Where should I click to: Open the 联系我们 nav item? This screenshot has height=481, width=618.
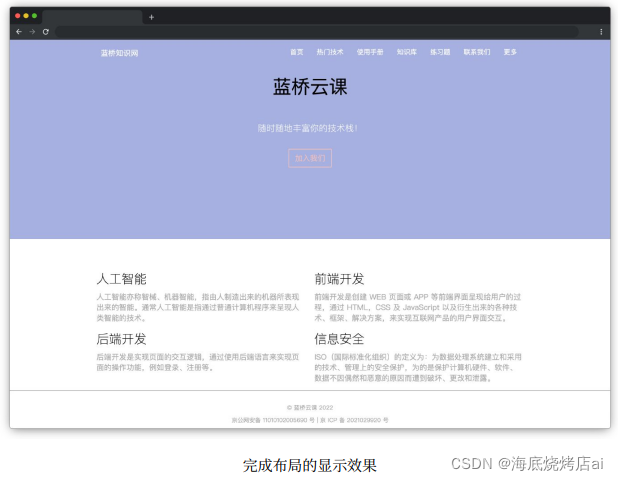tap(477, 52)
